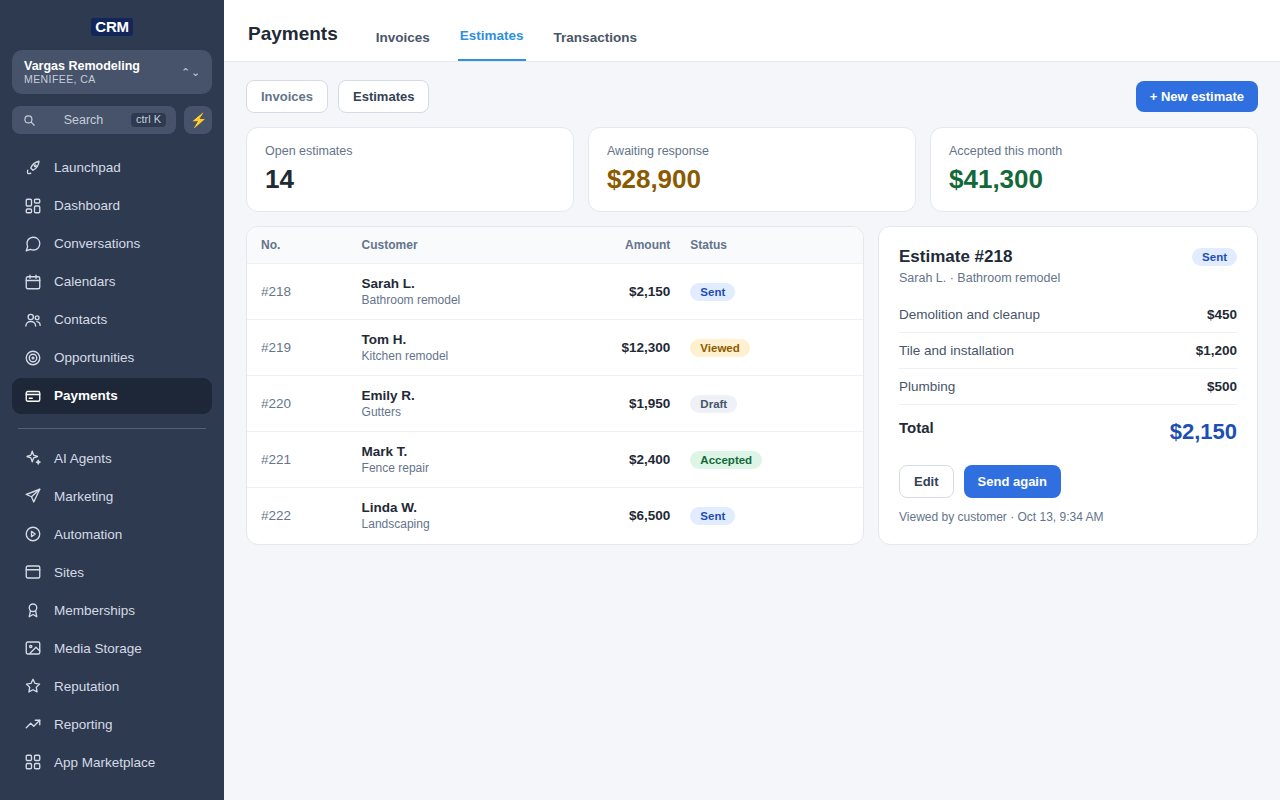Open Mark T. Fence repair estimate
This screenshot has height=800, width=1280.
(x=555, y=460)
